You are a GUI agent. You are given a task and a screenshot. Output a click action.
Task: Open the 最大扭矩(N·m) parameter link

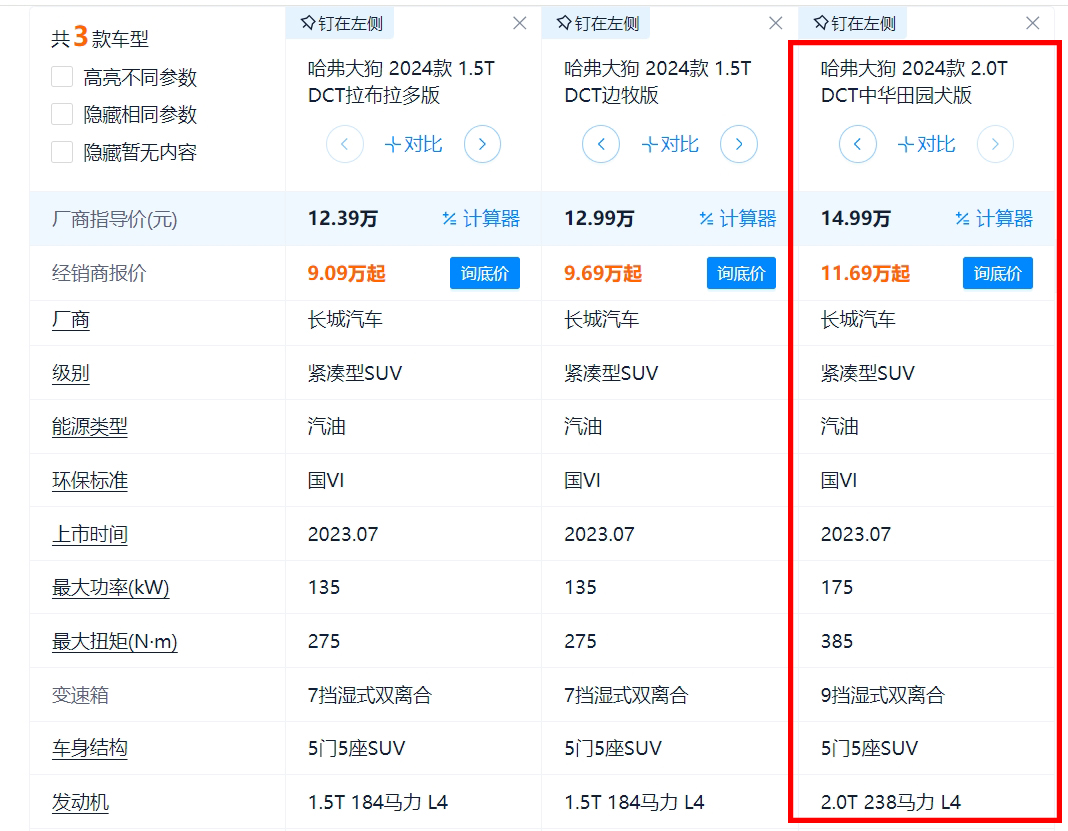(114, 642)
